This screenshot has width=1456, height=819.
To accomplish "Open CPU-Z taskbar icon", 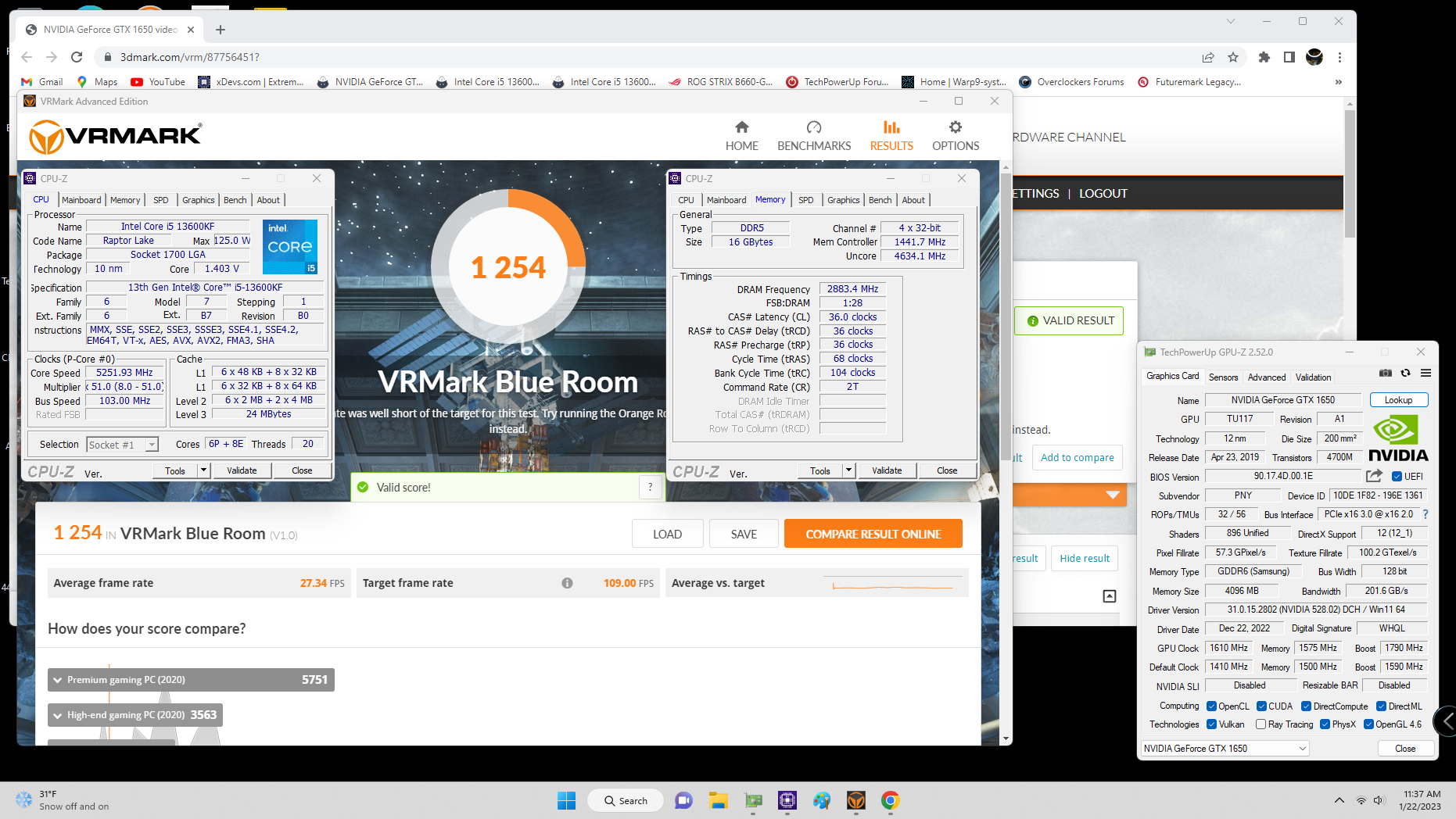I will click(x=787, y=800).
